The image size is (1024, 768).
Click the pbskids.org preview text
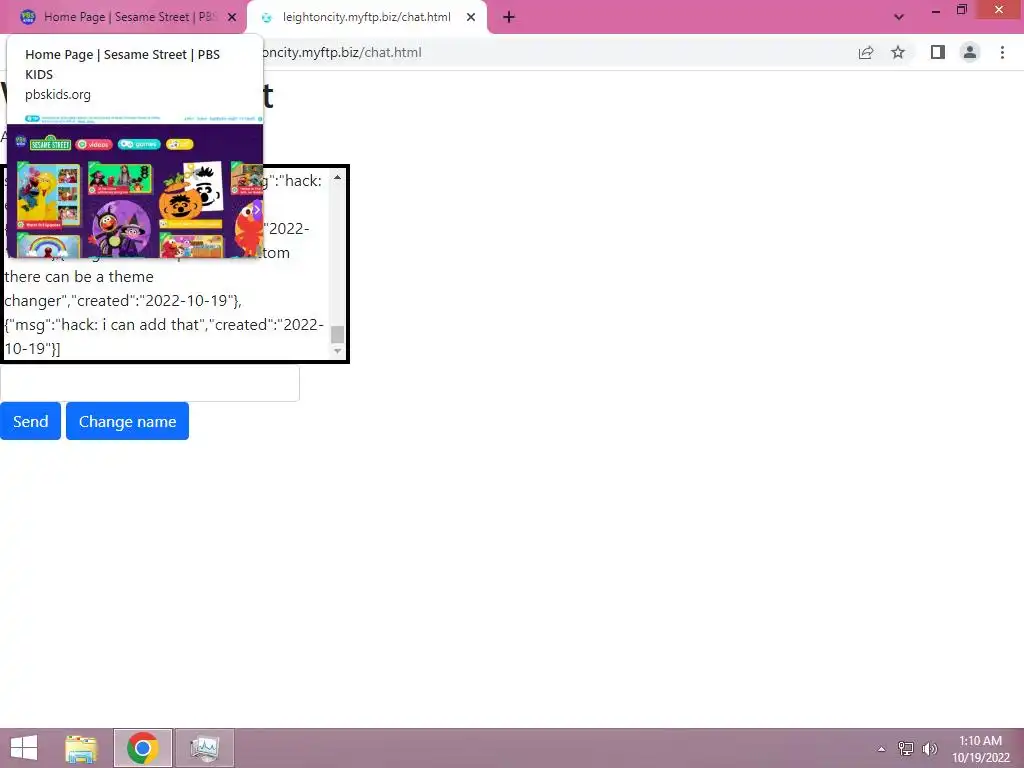pos(57,95)
